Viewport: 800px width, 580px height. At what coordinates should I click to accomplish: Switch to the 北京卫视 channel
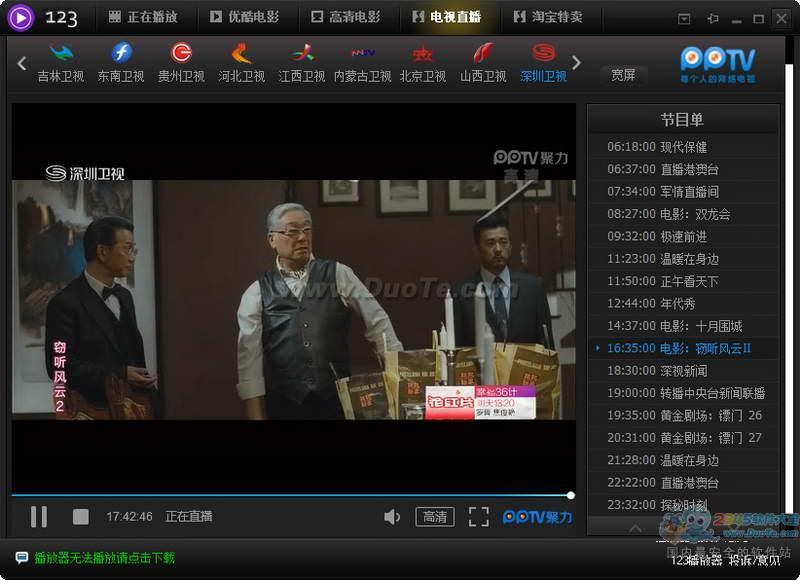[423, 63]
